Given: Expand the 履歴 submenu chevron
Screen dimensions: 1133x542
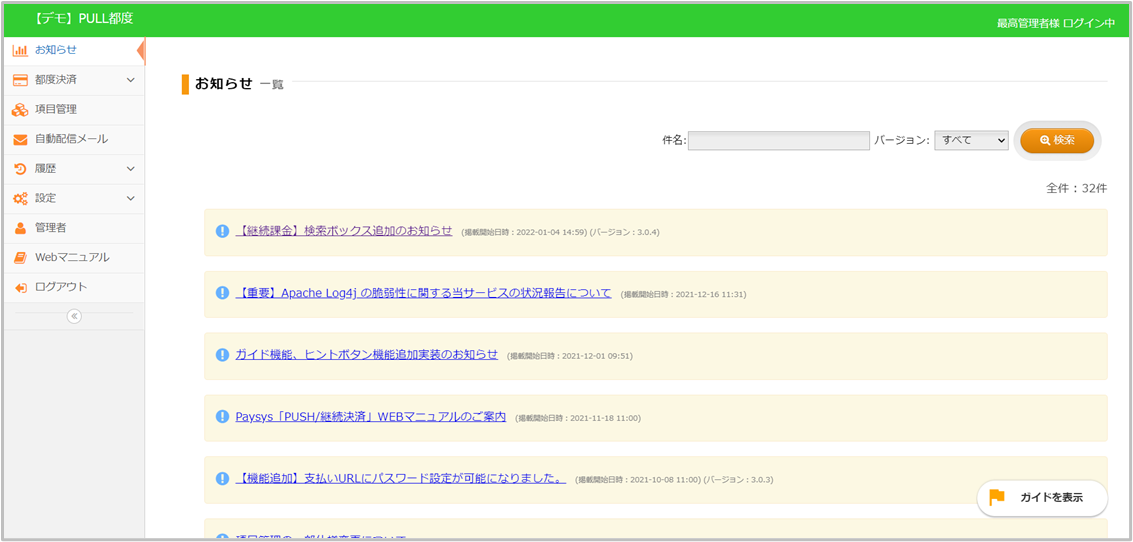Looking at the screenshot, I should tap(131, 169).
